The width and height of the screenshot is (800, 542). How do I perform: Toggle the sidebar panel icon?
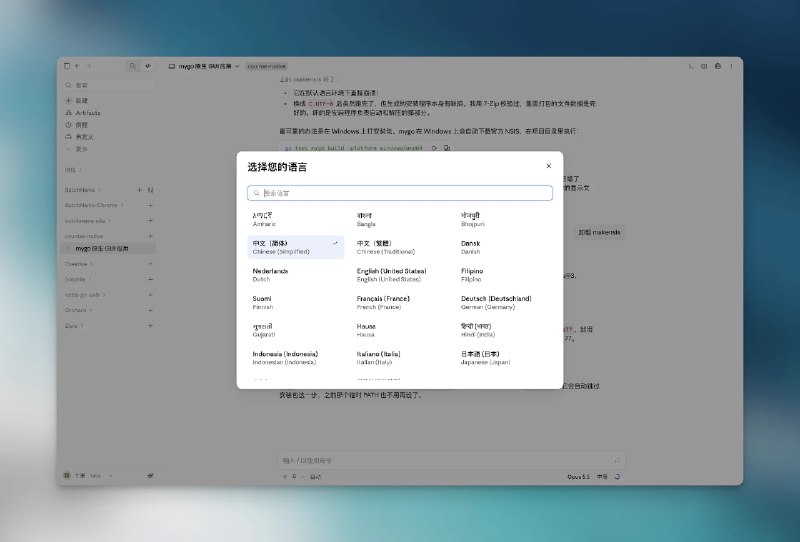pyautogui.click(x=67, y=66)
